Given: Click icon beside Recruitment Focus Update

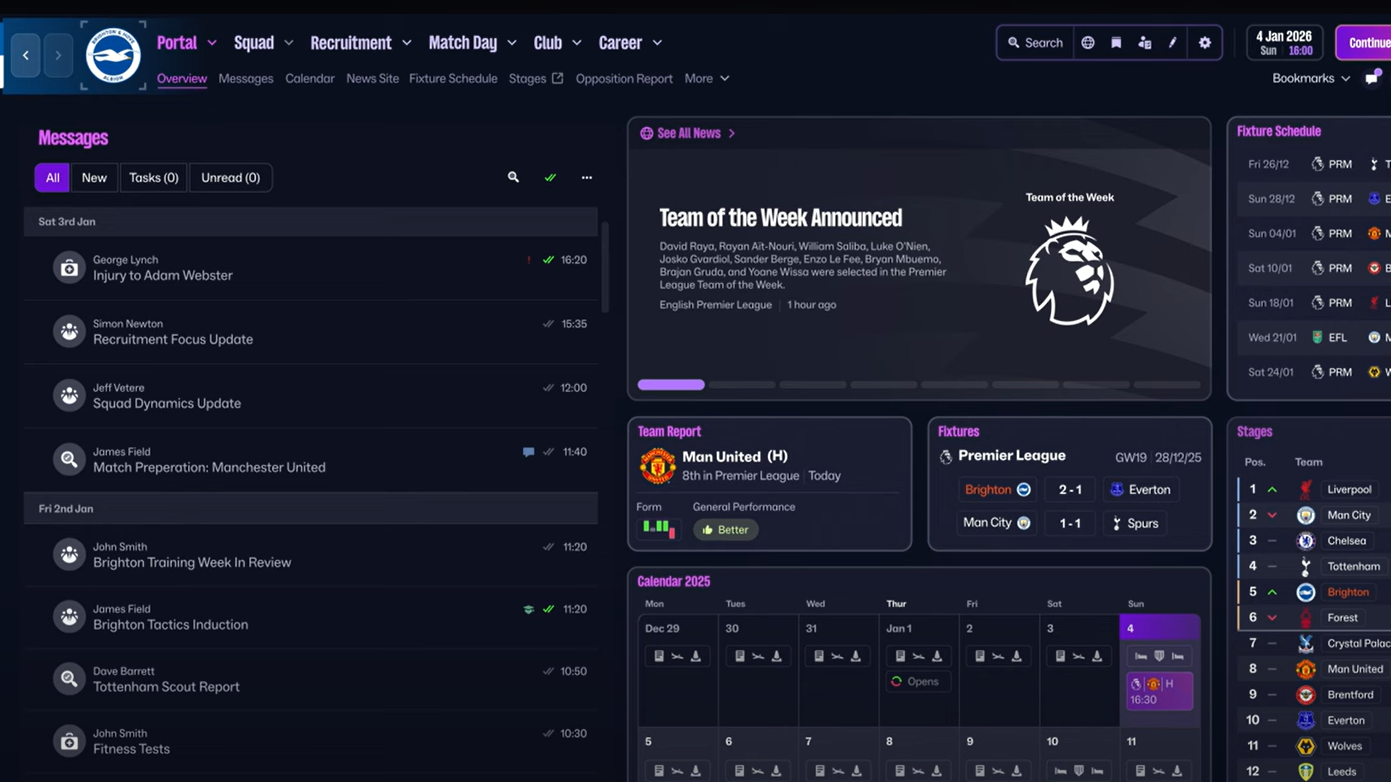Looking at the screenshot, I should pyautogui.click(x=69, y=332).
